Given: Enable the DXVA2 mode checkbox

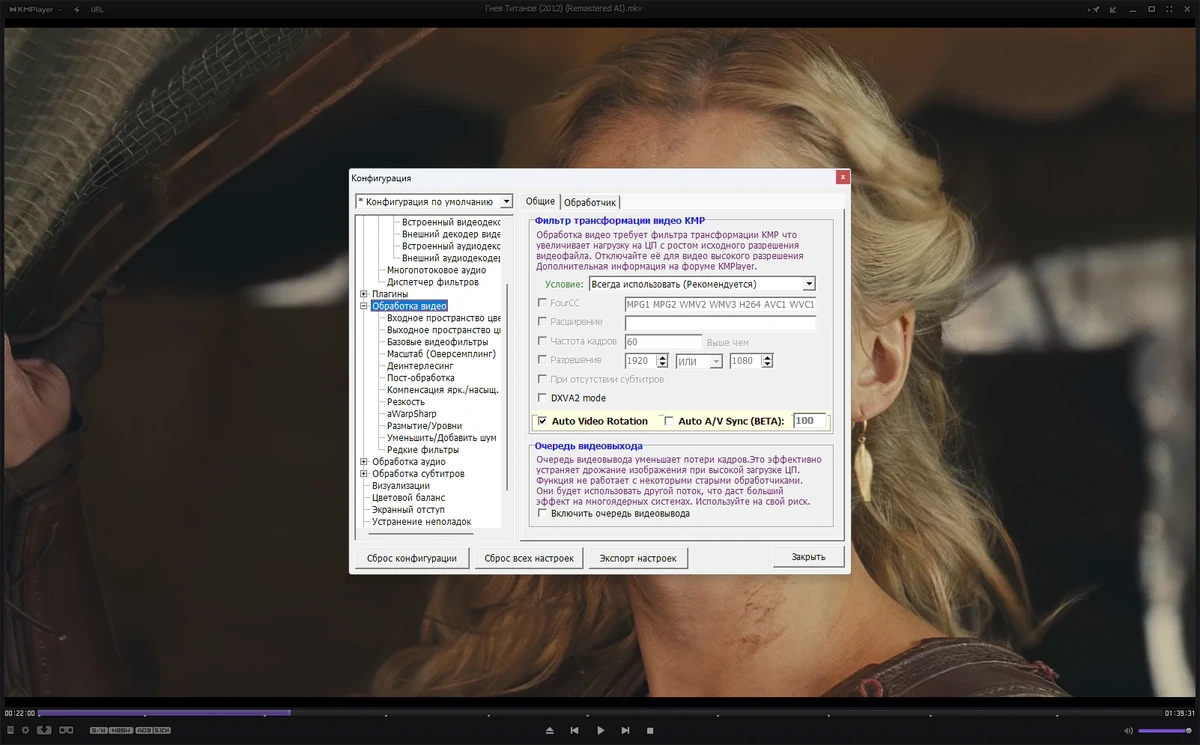Looking at the screenshot, I should (x=543, y=398).
